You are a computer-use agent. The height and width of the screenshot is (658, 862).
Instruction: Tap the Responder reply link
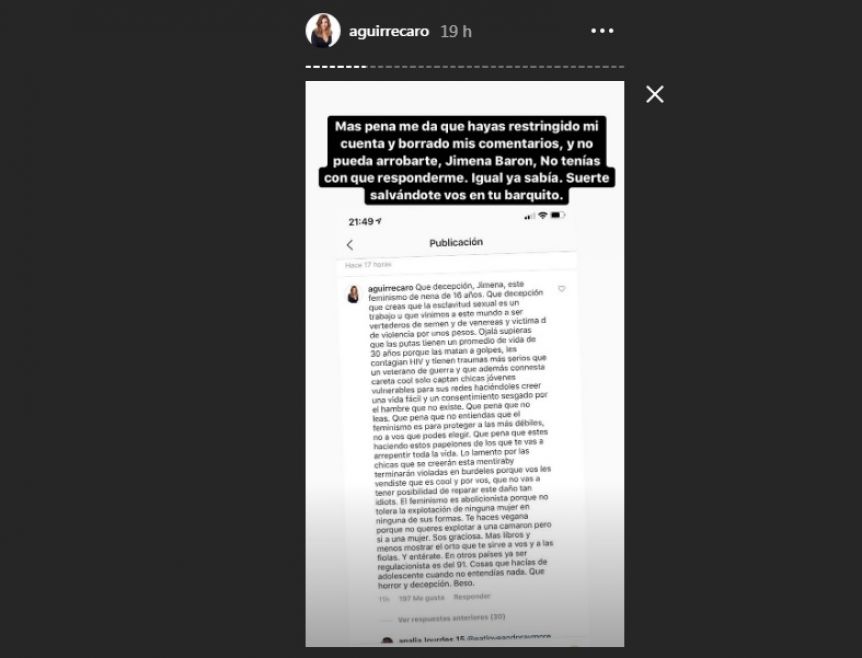(x=472, y=596)
